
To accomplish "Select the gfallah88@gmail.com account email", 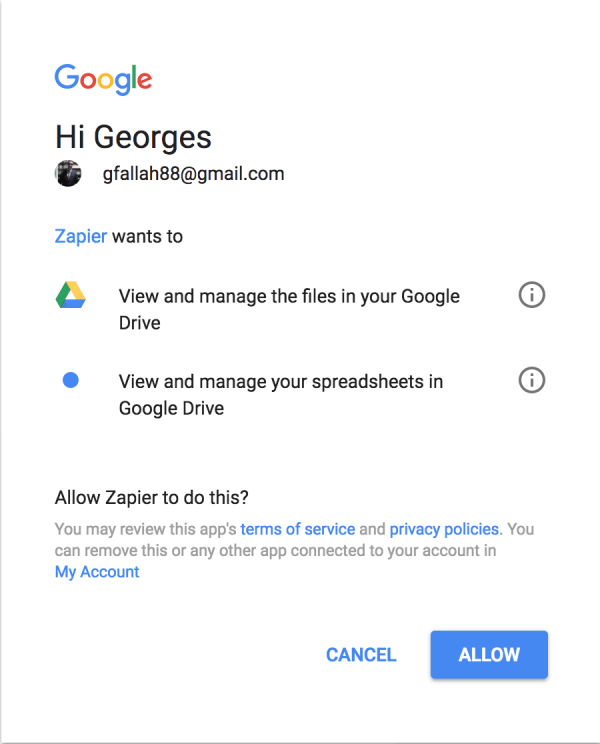I will click(193, 174).
